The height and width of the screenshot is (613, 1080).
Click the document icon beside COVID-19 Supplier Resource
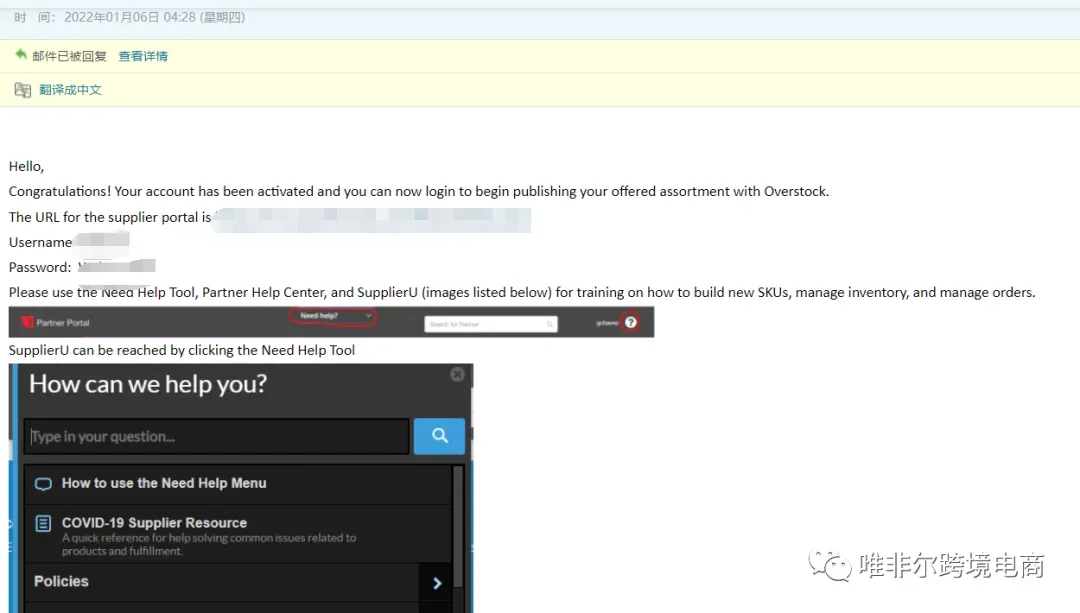pos(43,523)
